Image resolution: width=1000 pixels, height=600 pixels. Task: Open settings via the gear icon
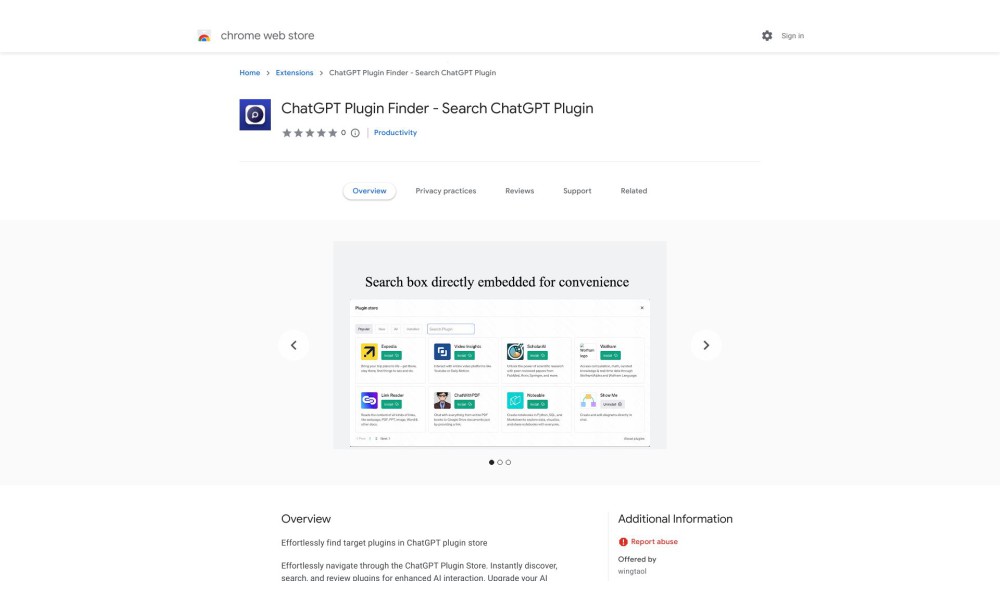tap(767, 36)
